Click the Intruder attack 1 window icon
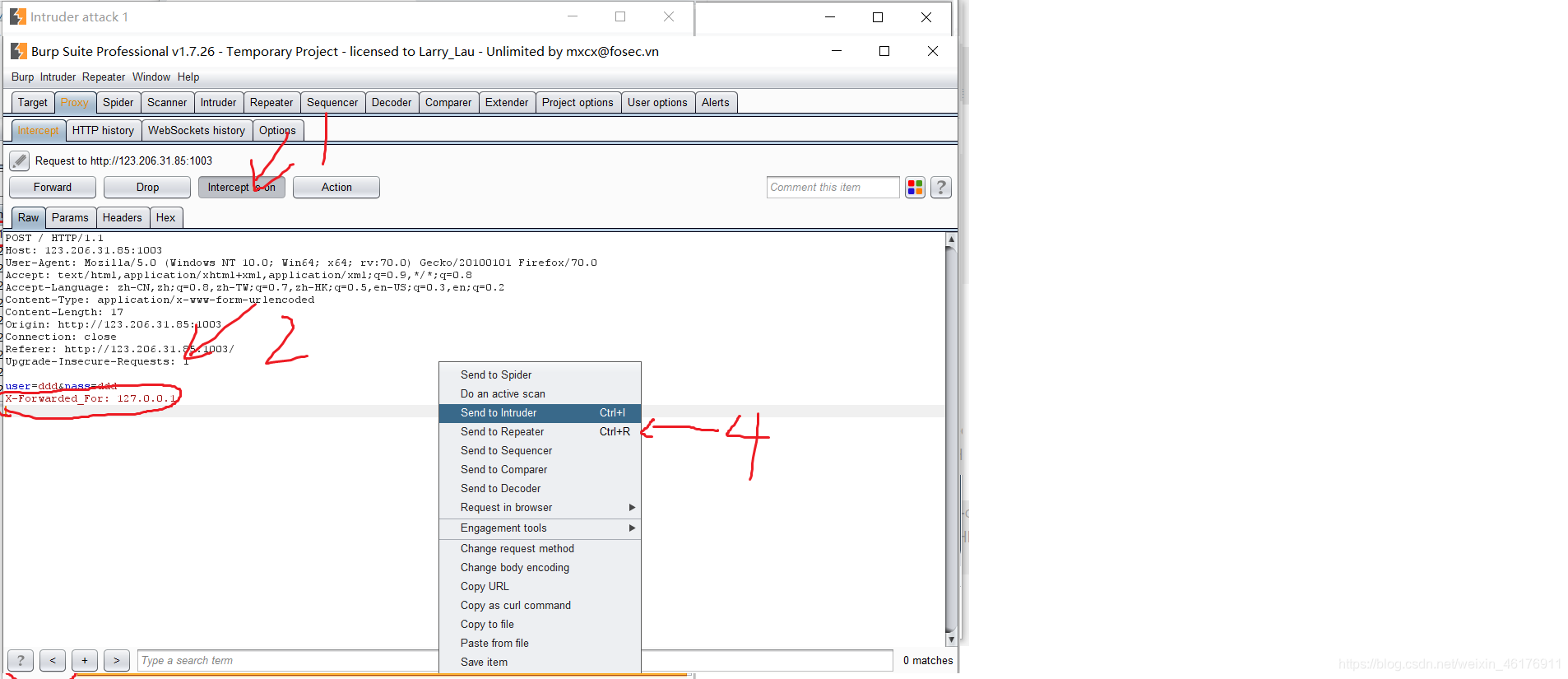This screenshot has height=679, width=1568. coord(18,16)
